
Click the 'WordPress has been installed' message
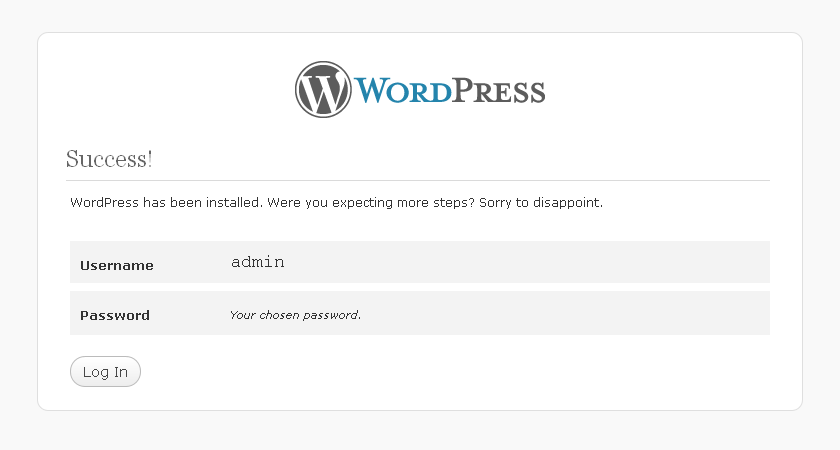(x=167, y=202)
